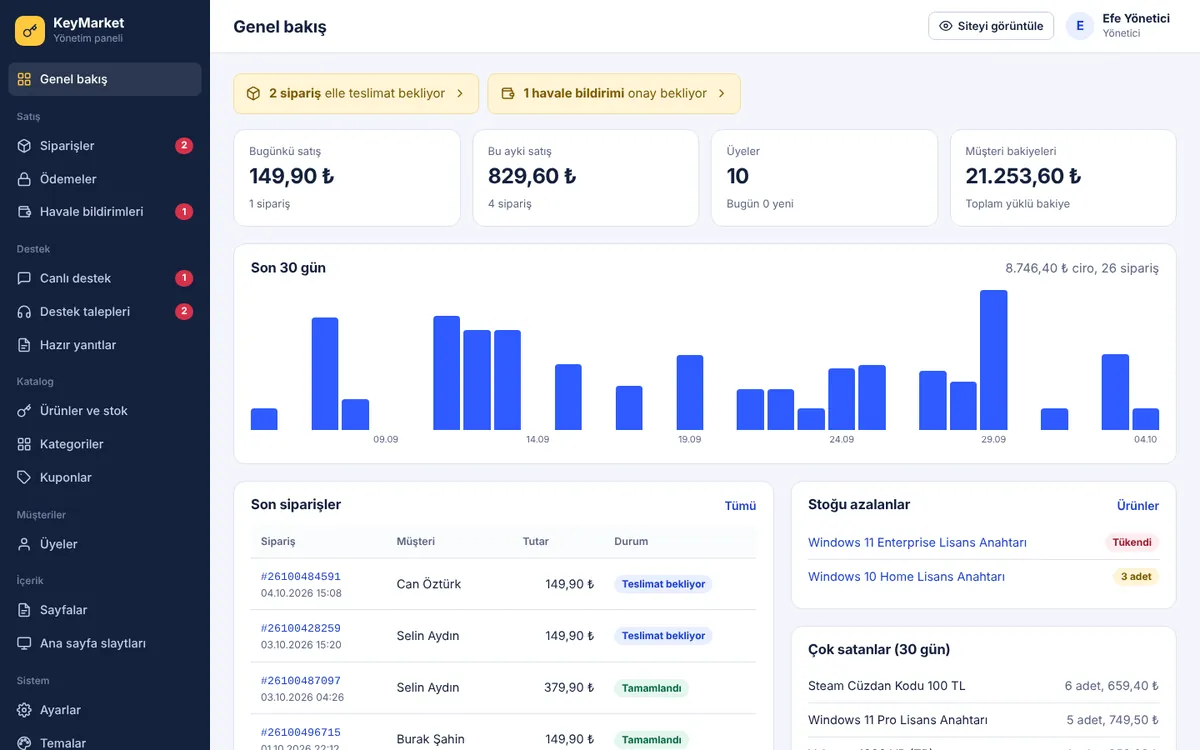Click the tallest bar above 29.09 label
This screenshot has height=750, width=1200.
click(993, 360)
